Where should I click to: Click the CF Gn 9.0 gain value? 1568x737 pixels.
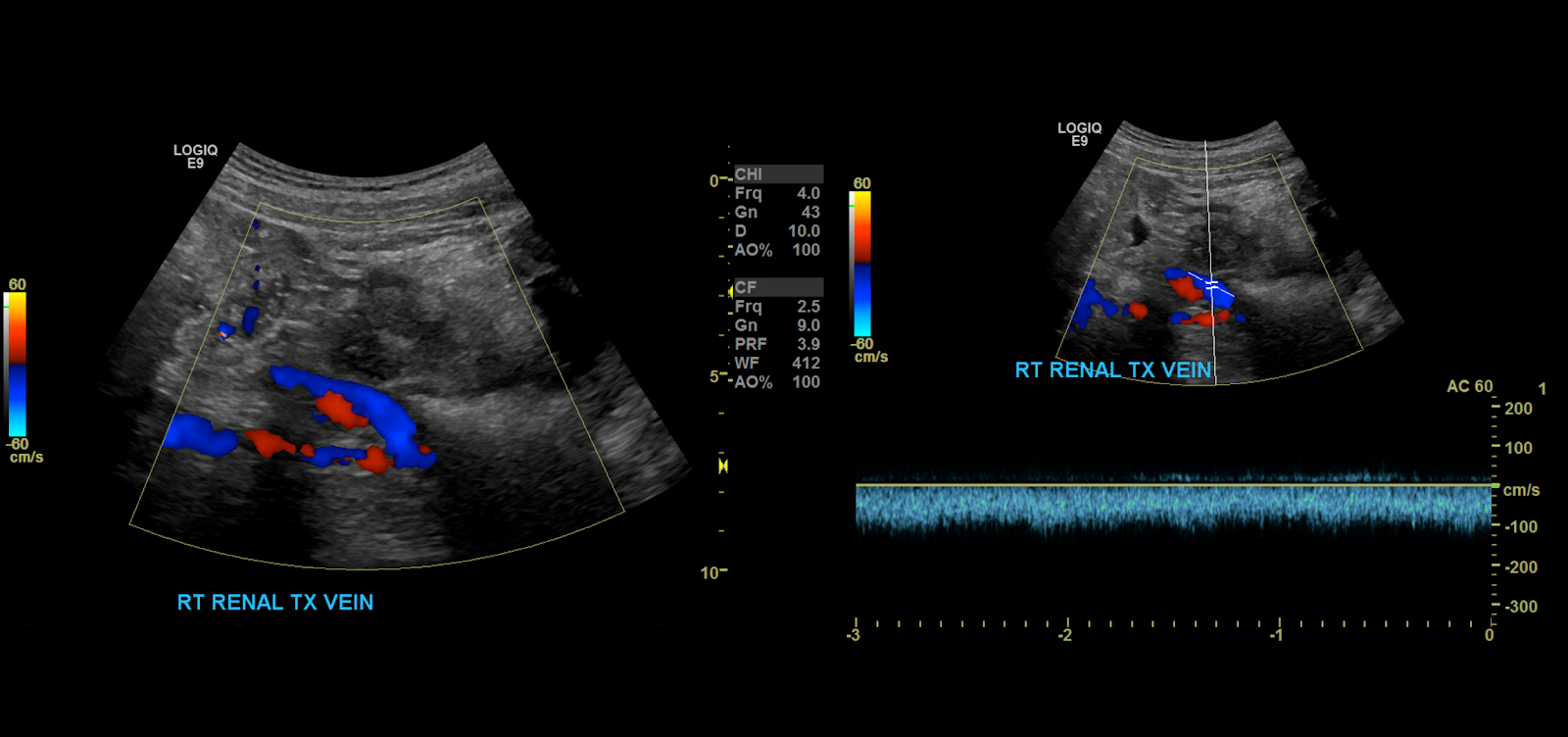(777, 325)
